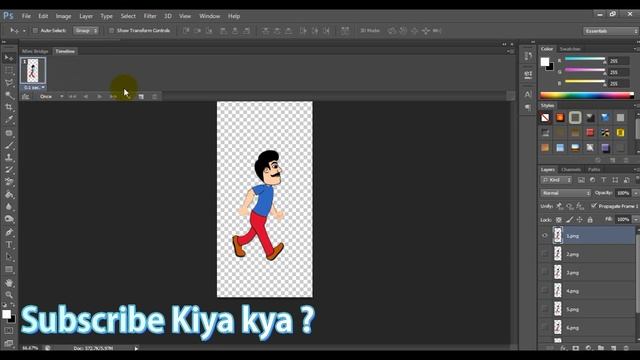This screenshot has width=640, height=360.
Task: Select the Hand tool
Action: pyautogui.click(x=9, y=282)
